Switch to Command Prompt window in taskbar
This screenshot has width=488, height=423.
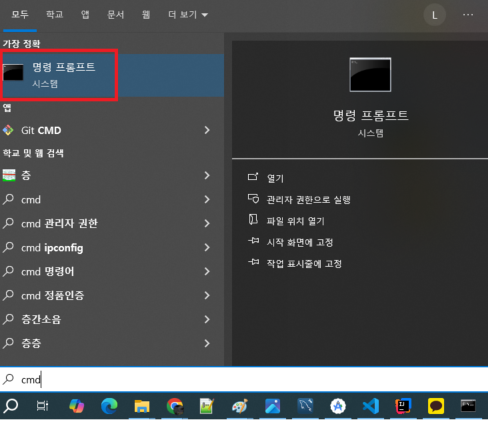[468, 406]
